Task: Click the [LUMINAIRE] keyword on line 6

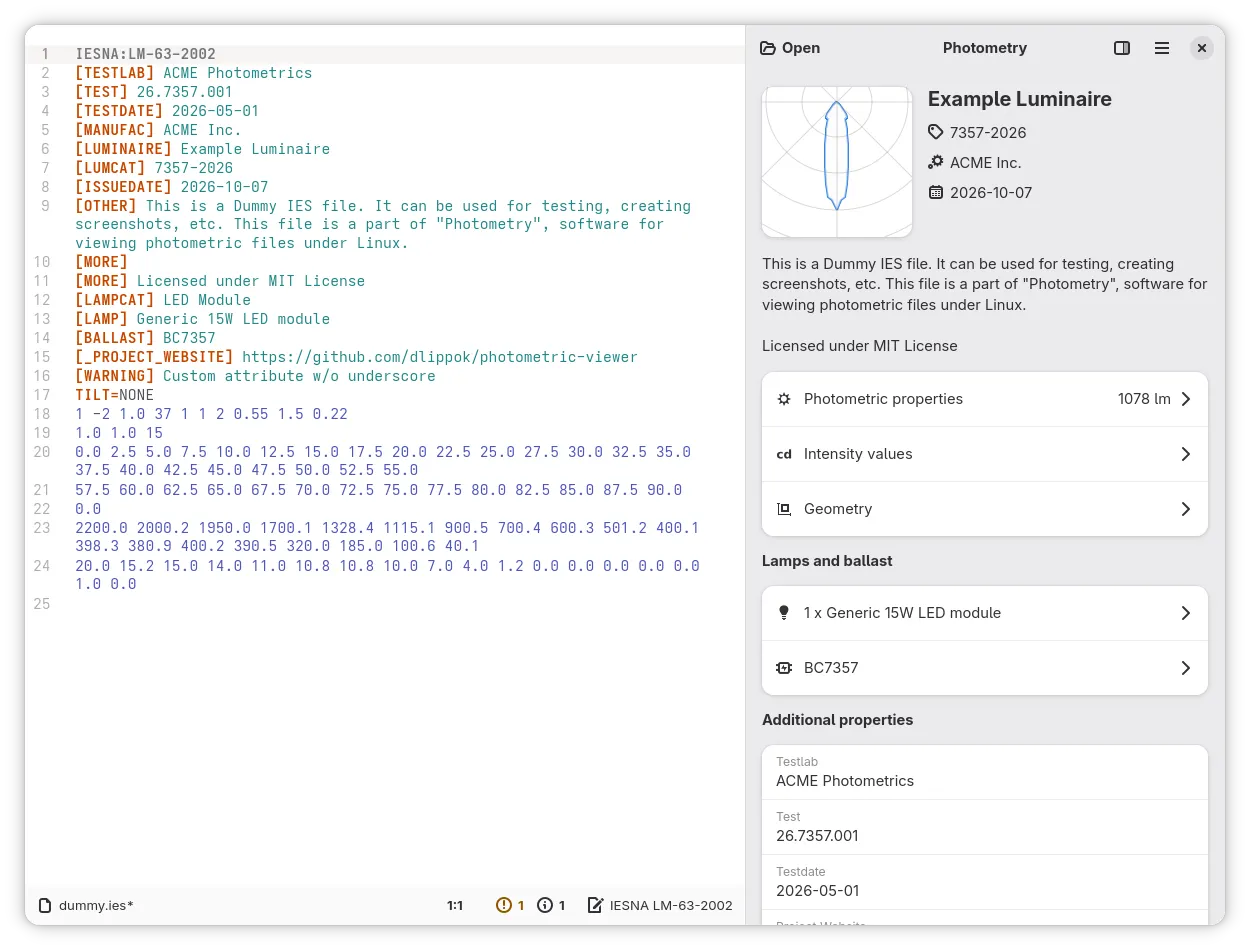Action: (x=124, y=149)
